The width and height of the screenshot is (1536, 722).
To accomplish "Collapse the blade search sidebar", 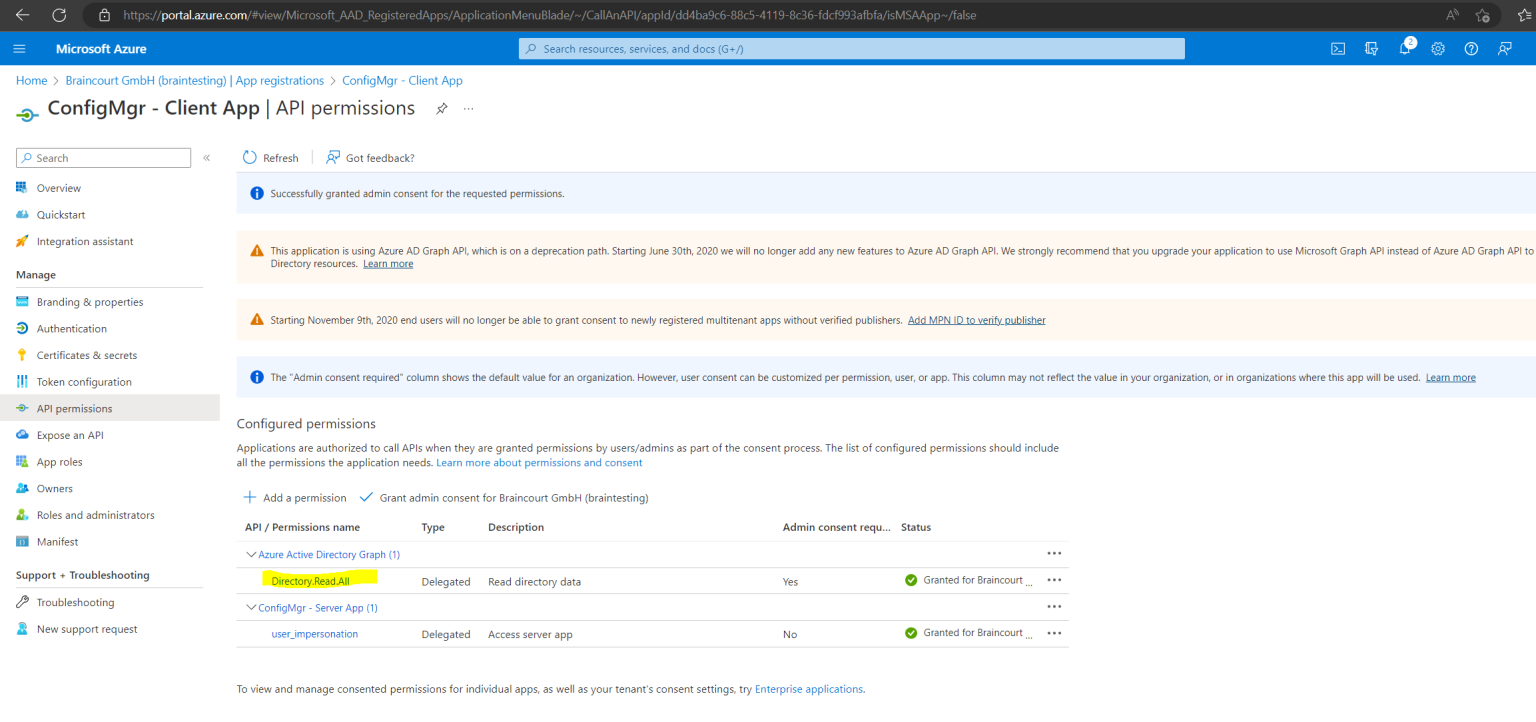I will point(206,157).
